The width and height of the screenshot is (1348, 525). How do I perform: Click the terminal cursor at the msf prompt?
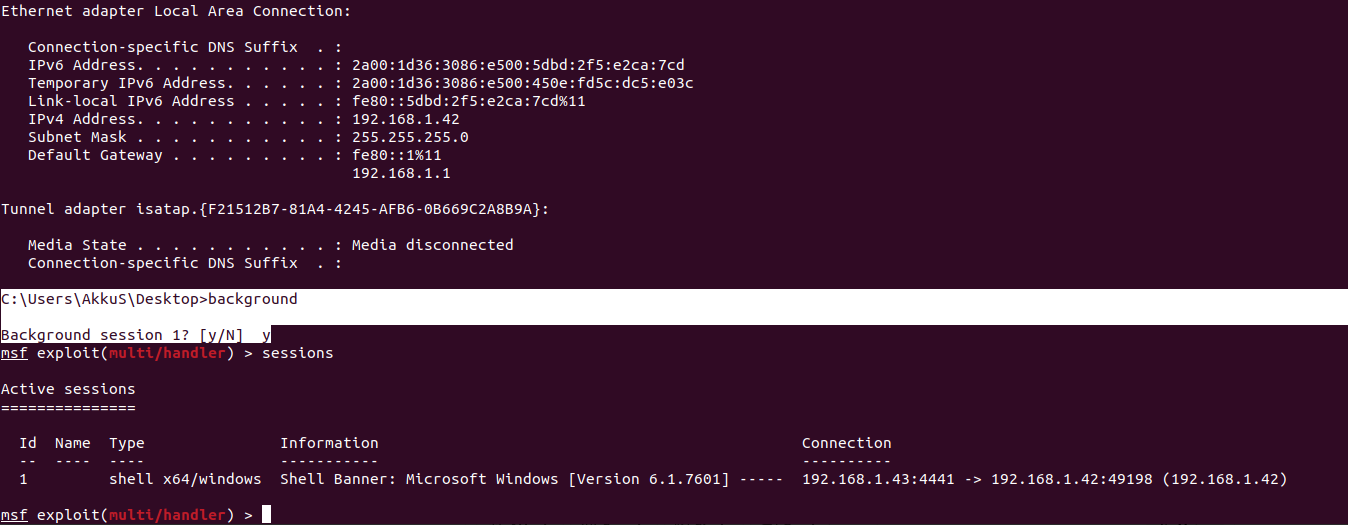pyautogui.click(x=266, y=515)
